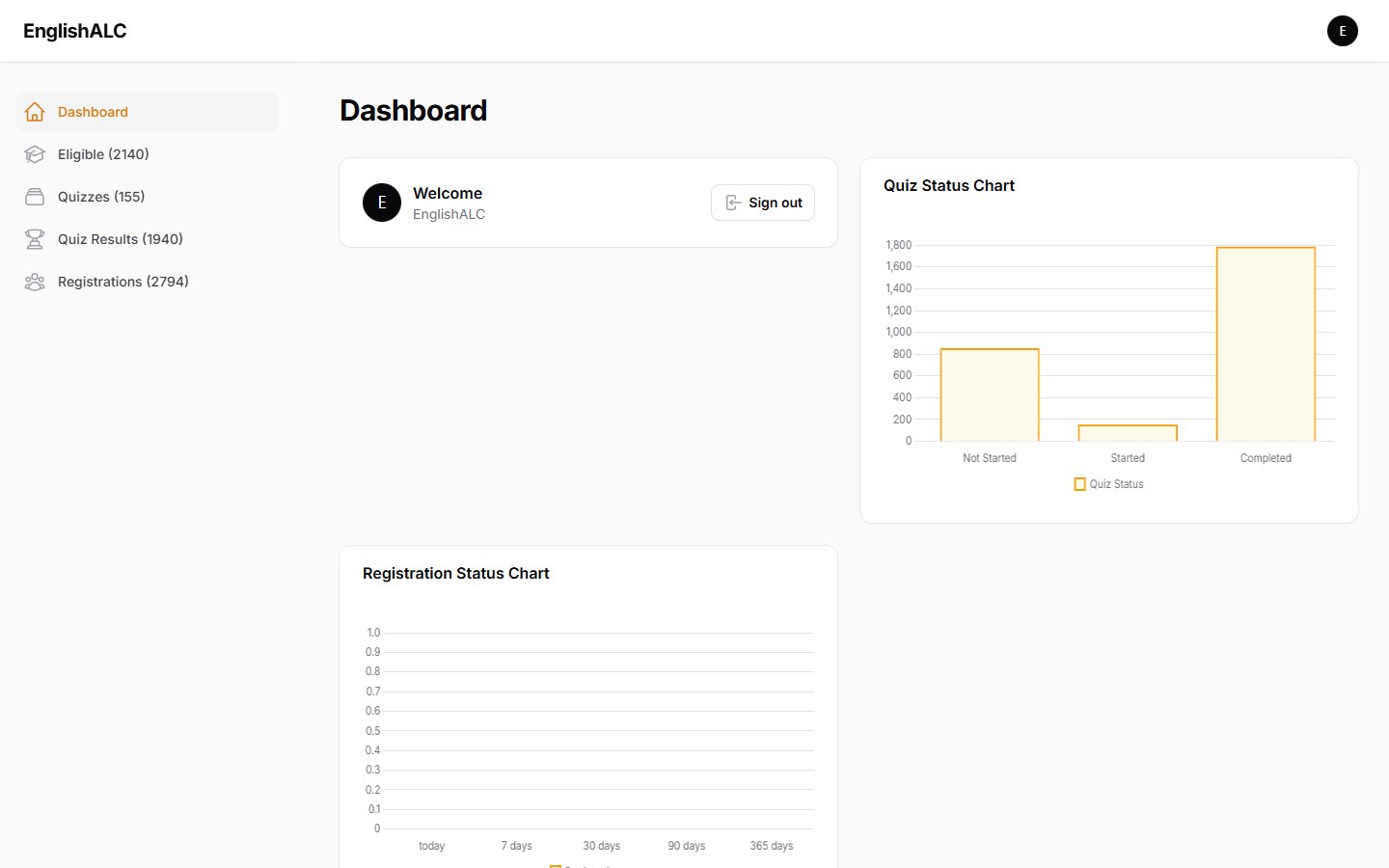
Task: Click the Quiz Results trophy icon
Action: (x=35, y=239)
